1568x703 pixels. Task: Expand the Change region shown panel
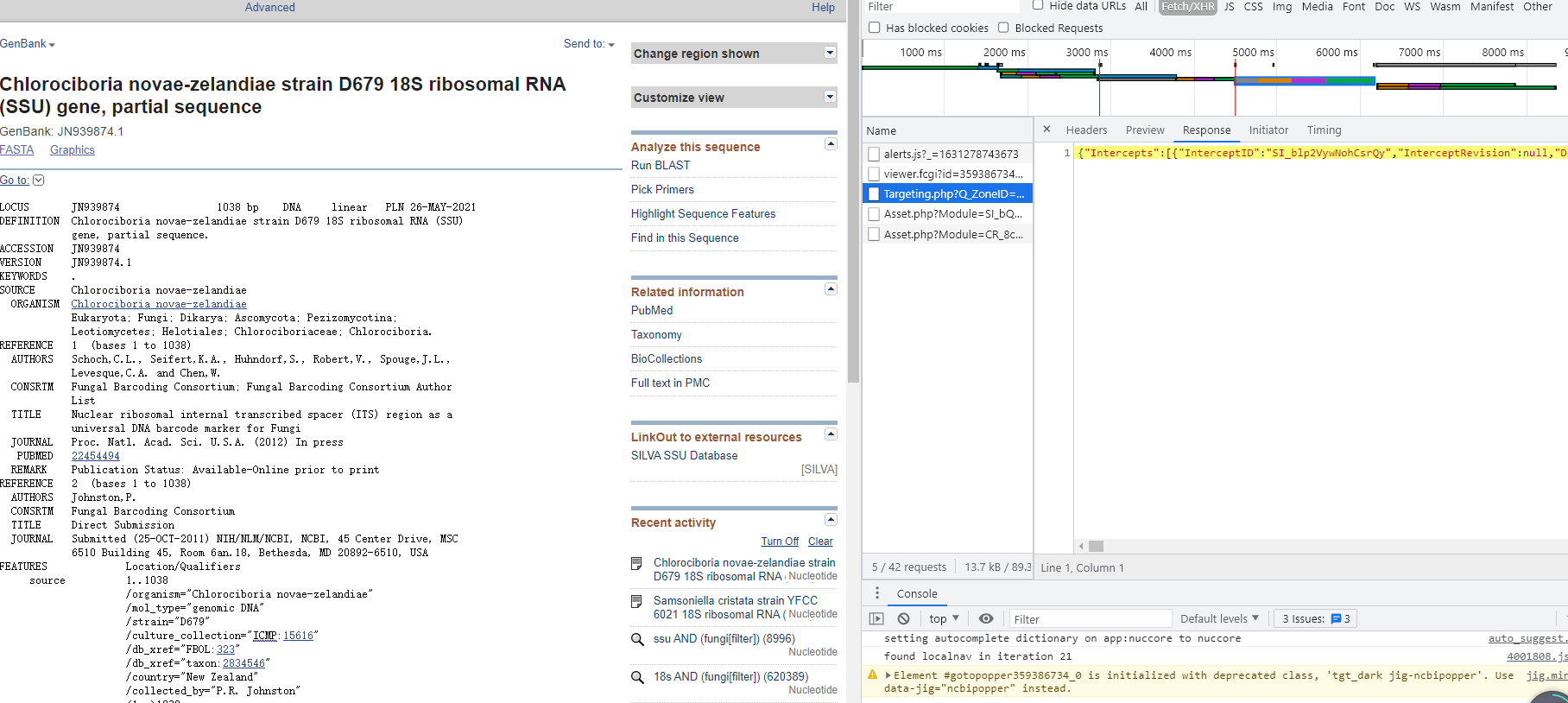tap(830, 53)
